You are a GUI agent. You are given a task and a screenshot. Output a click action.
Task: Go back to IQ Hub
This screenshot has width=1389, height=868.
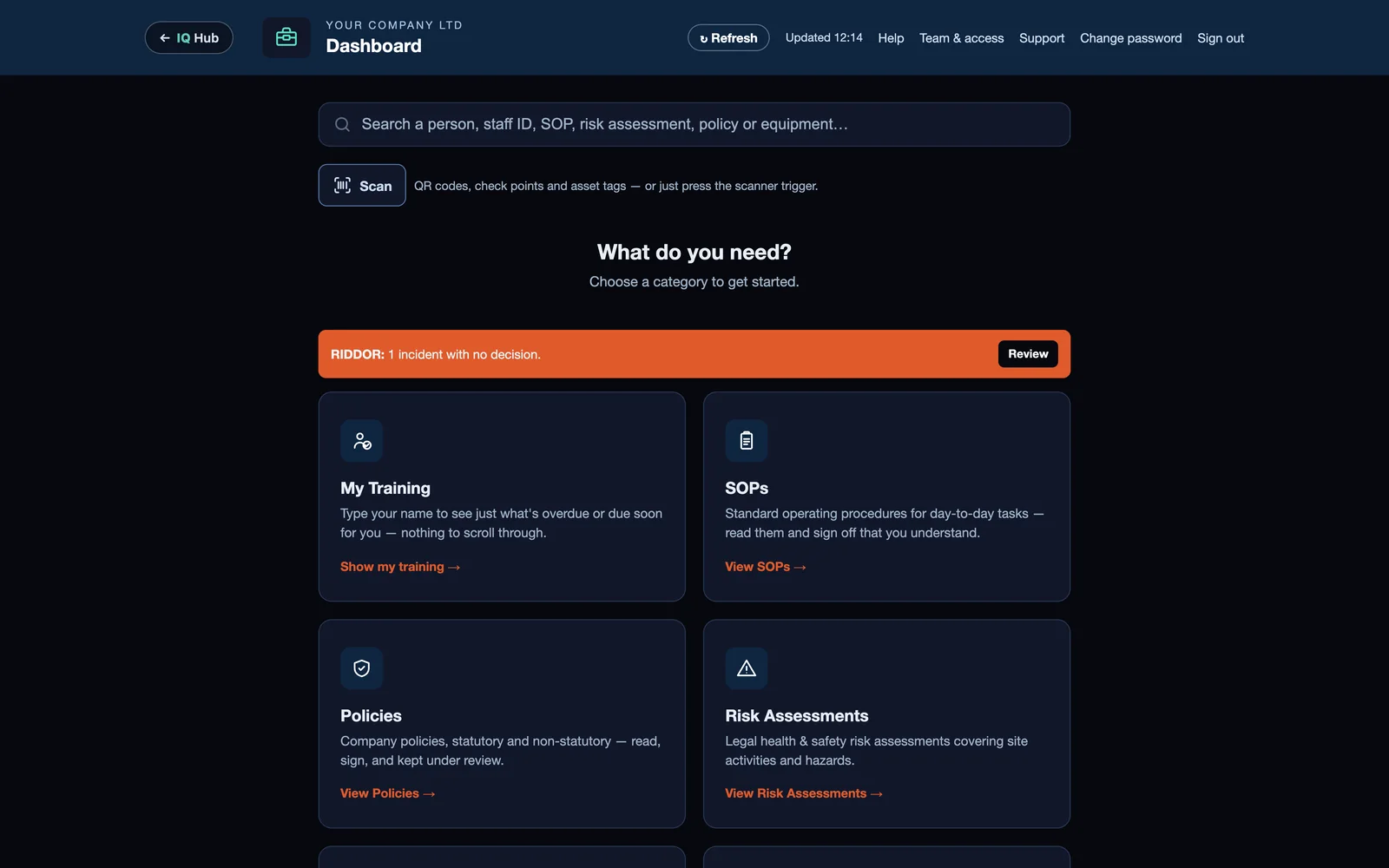click(188, 37)
